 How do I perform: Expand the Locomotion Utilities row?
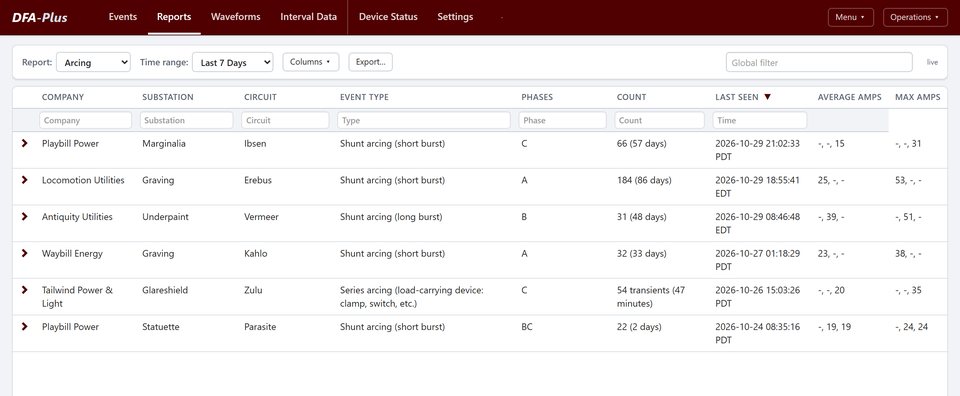pos(24,180)
